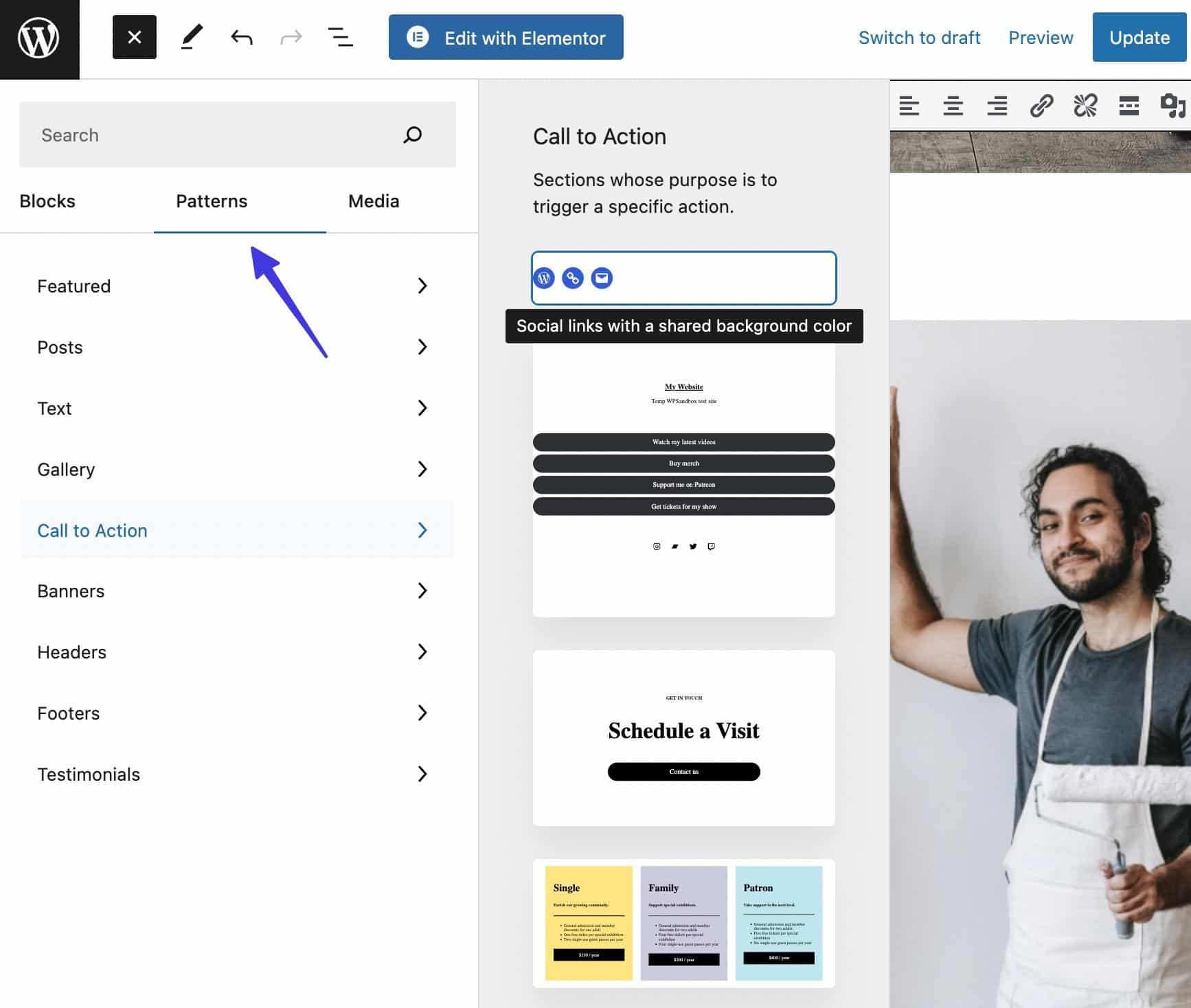Switch to the Blocks tab
The height and width of the screenshot is (1008, 1191).
(x=47, y=201)
